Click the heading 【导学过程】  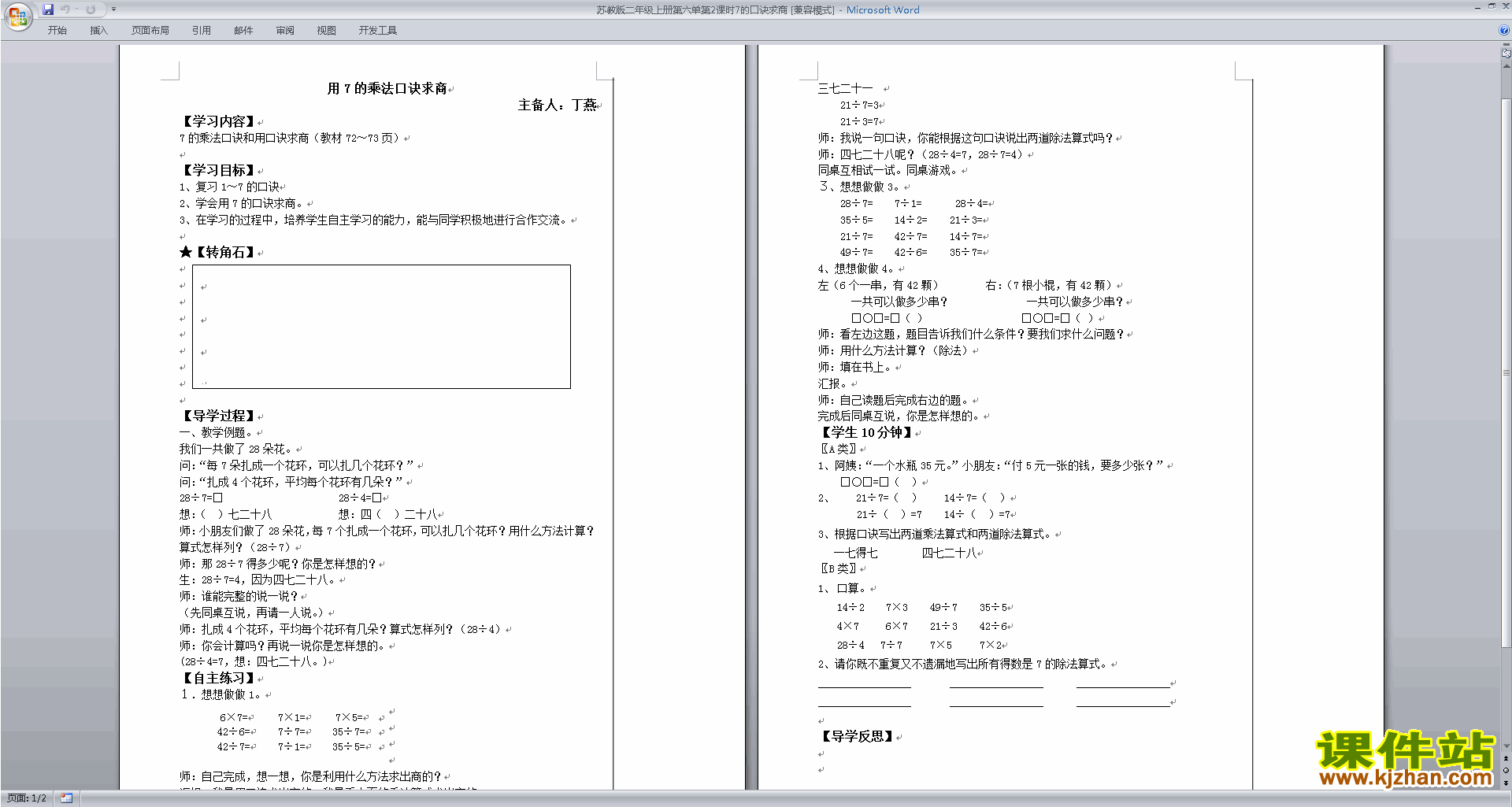(218, 416)
